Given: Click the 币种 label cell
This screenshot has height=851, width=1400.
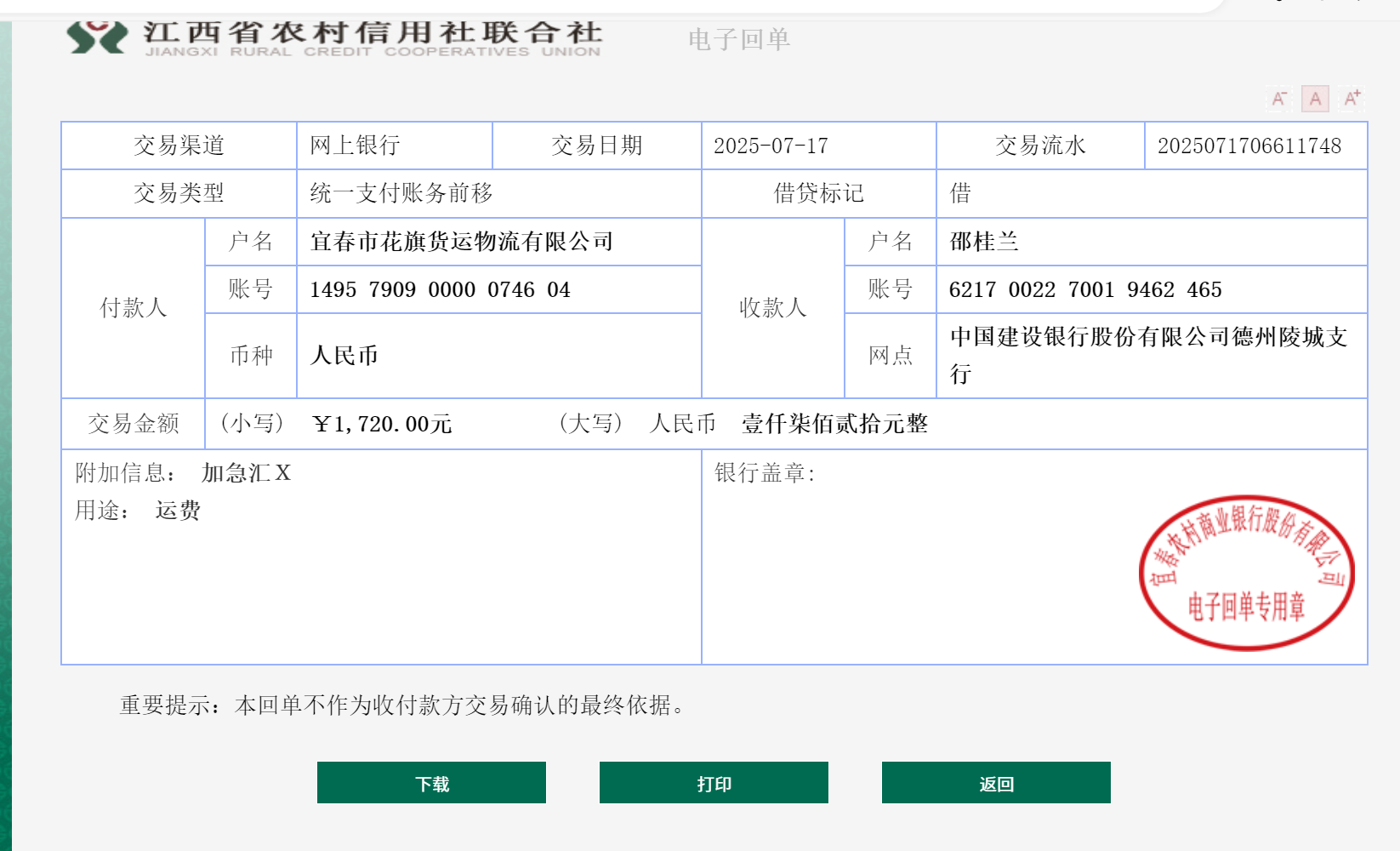Looking at the screenshot, I should [x=251, y=356].
